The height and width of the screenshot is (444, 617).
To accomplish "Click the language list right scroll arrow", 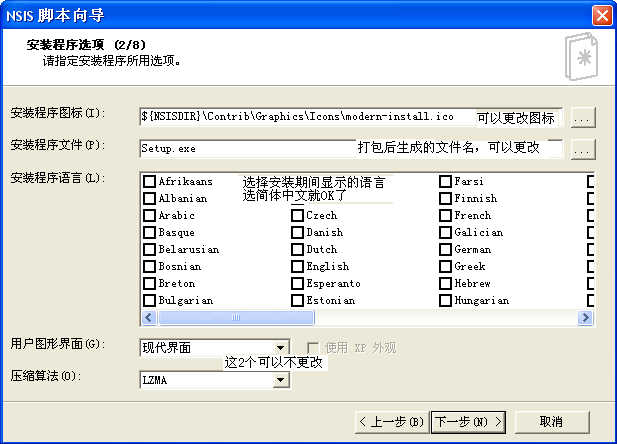I will [585, 317].
